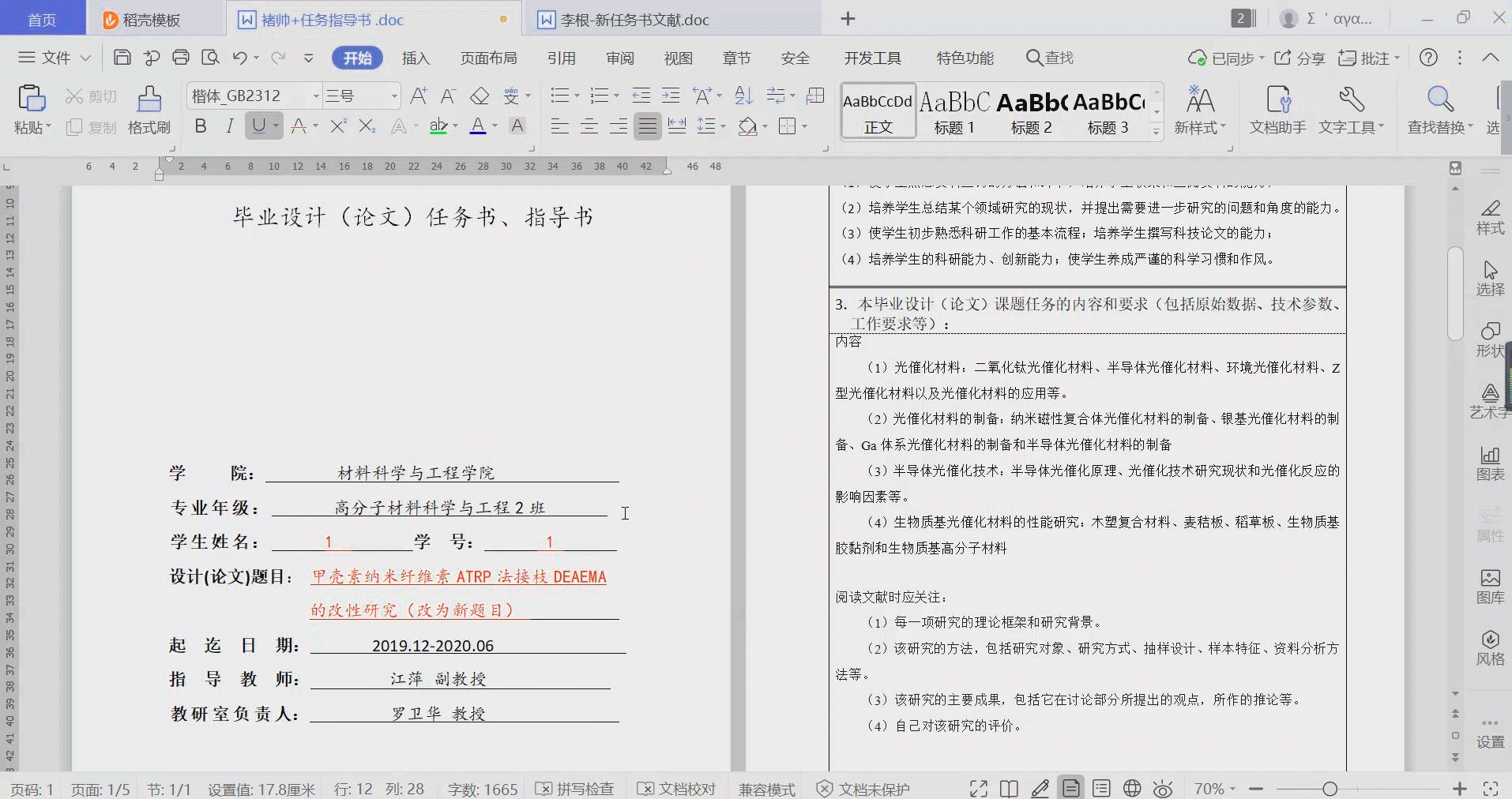Expand the File (文件) menu arrow
The width and height of the screenshot is (1512, 799).
tap(86, 58)
